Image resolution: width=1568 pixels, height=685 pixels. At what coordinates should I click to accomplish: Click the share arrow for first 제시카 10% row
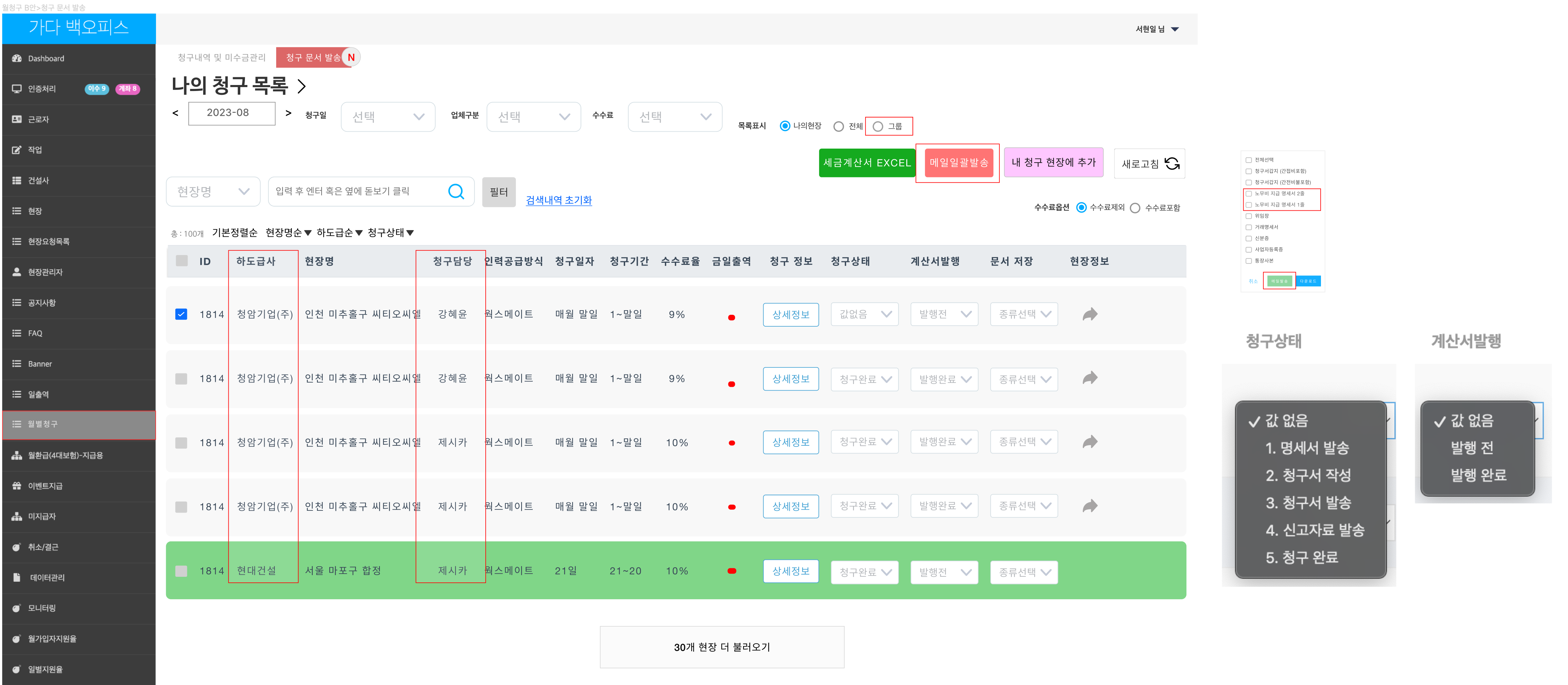1090,442
